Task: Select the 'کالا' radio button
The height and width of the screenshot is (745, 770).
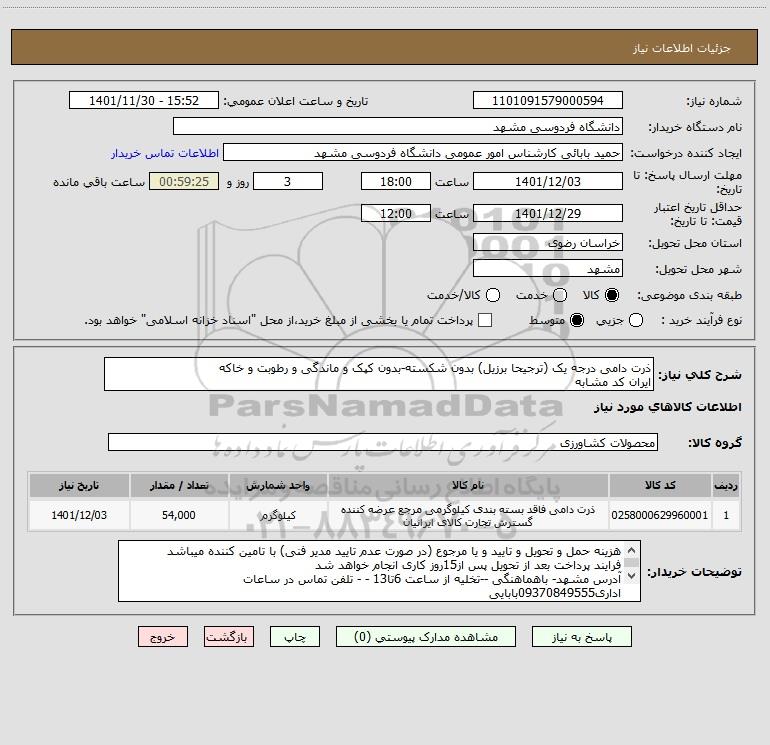Action: pos(612,295)
